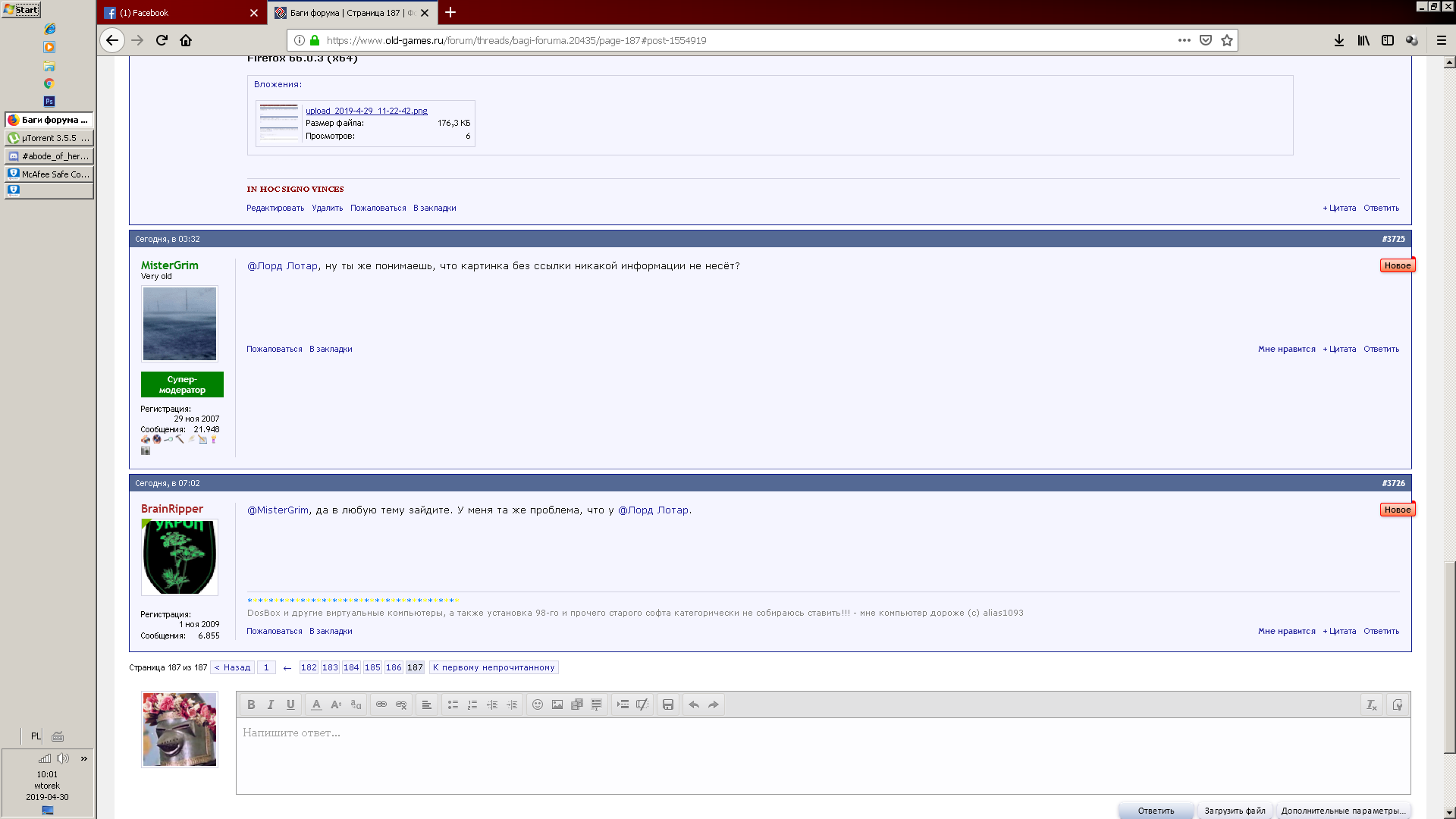This screenshot has width=1456, height=819.
Task: Click the remove formatting icon
Action: pyautogui.click(x=1372, y=704)
